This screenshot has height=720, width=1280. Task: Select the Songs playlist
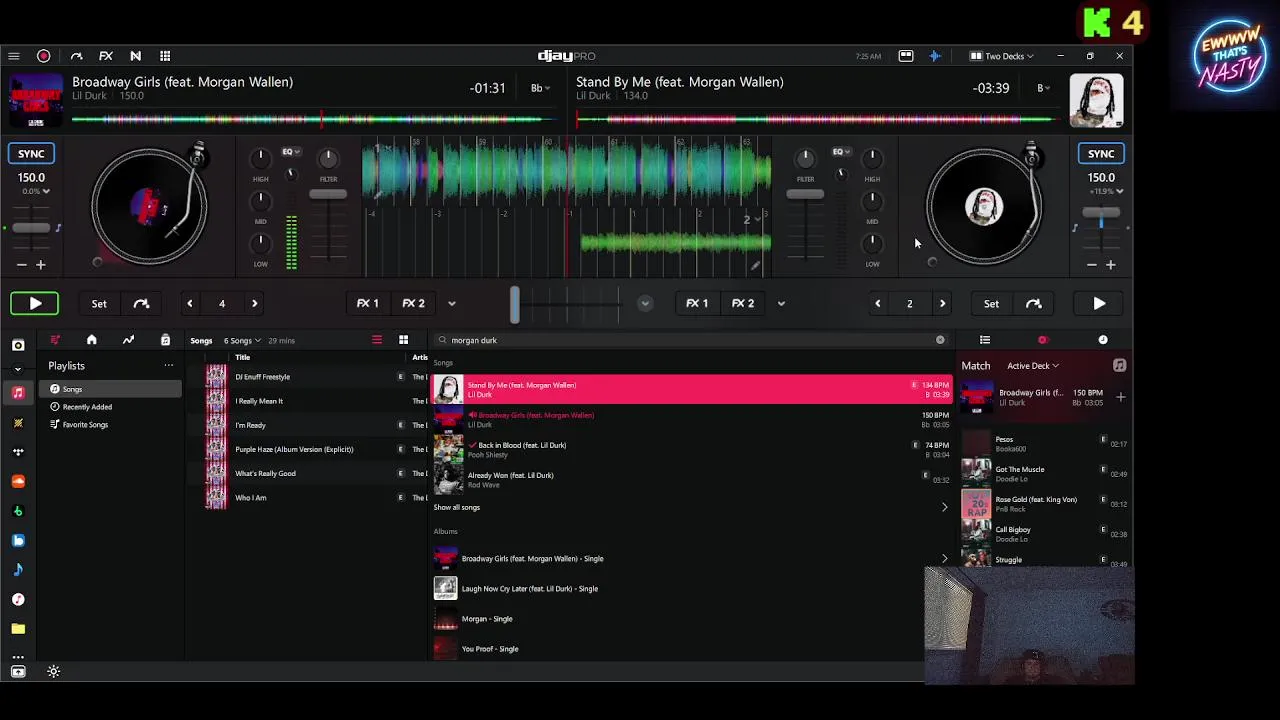pos(110,389)
